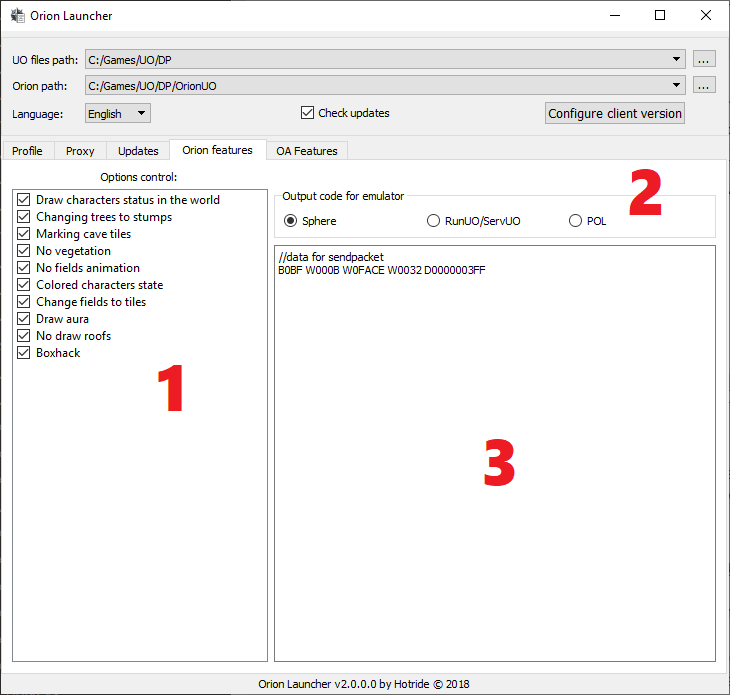Viewport: 730px width, 695px height.
Task: Click the Orion path field text
Action: (x=152, y=86)
